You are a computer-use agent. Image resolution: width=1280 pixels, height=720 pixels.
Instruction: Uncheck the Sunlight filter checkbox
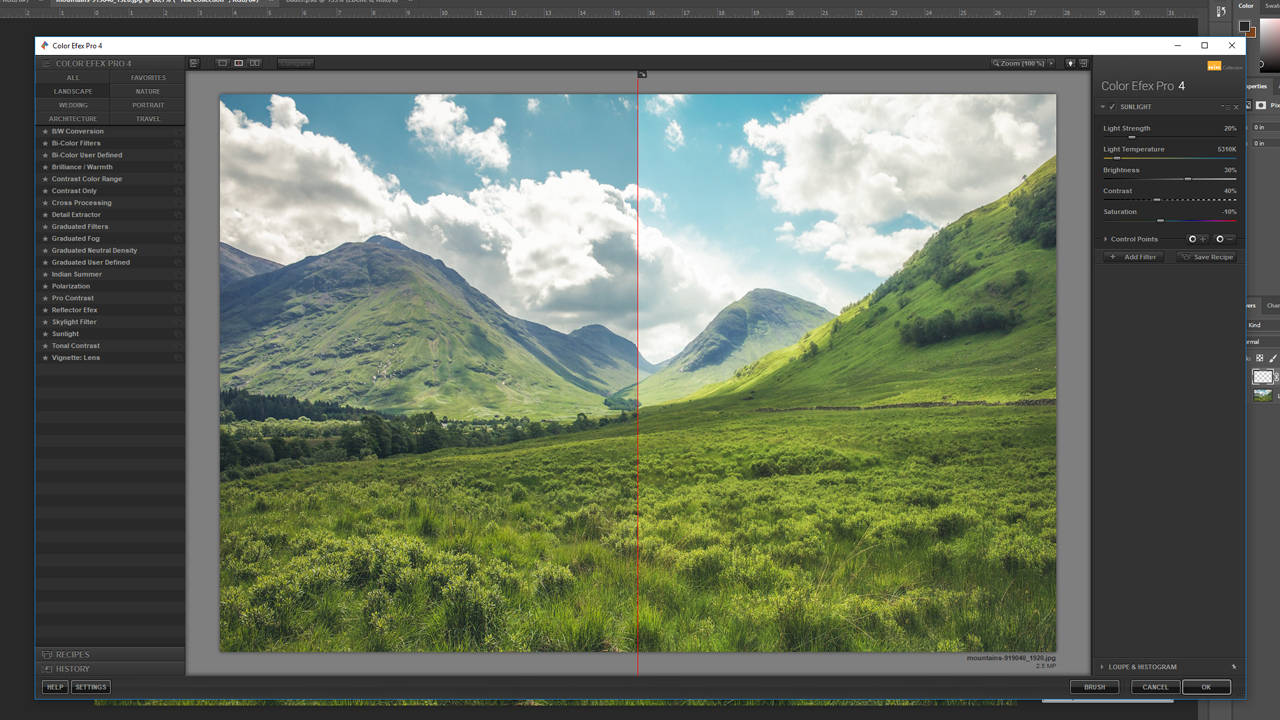(1112, 107)
